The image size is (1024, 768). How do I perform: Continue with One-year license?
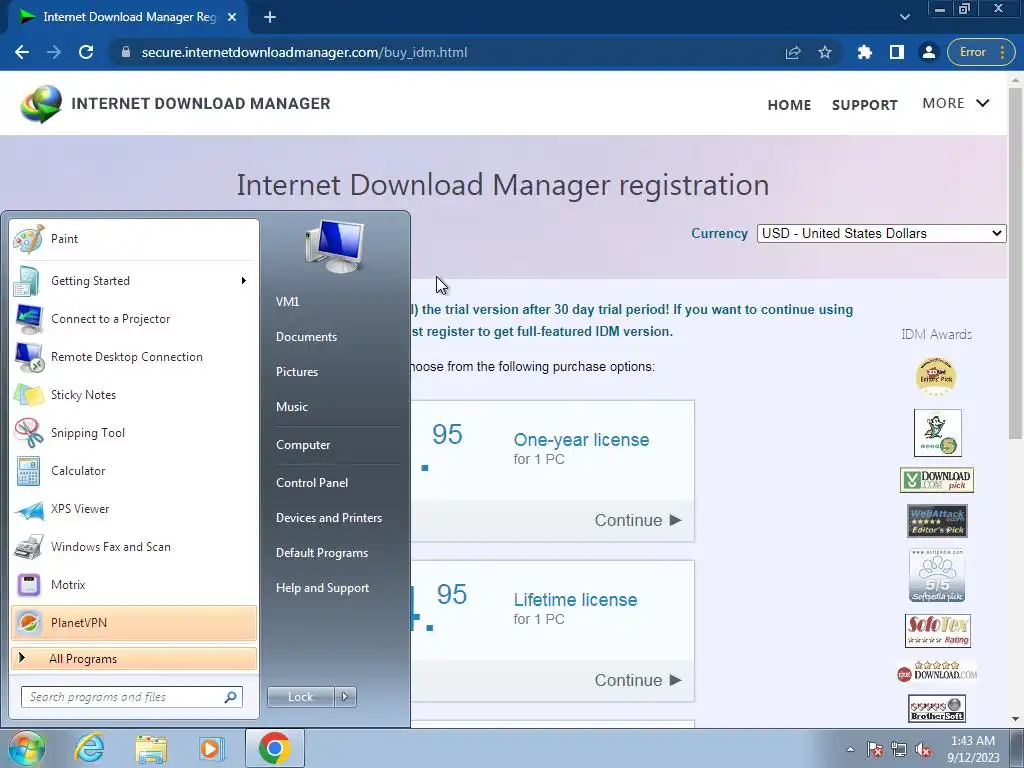637,520
